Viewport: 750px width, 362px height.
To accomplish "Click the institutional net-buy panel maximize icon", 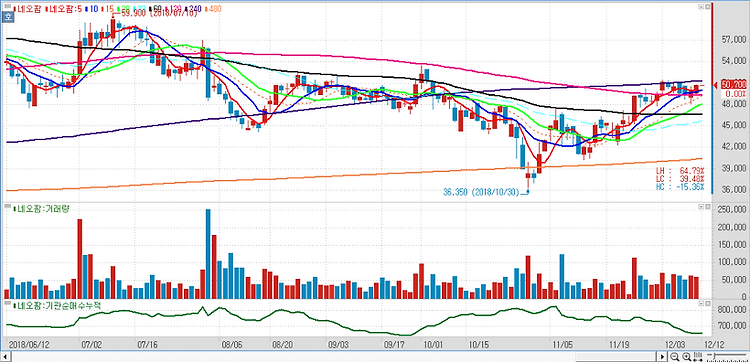I will click(x=701, y=304).
